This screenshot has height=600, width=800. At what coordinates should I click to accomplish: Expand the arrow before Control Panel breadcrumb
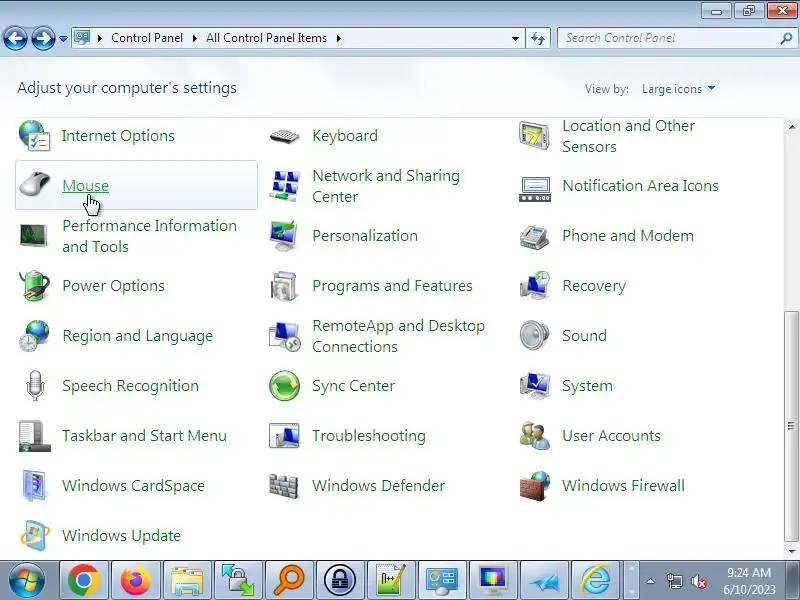click(100, 38)
